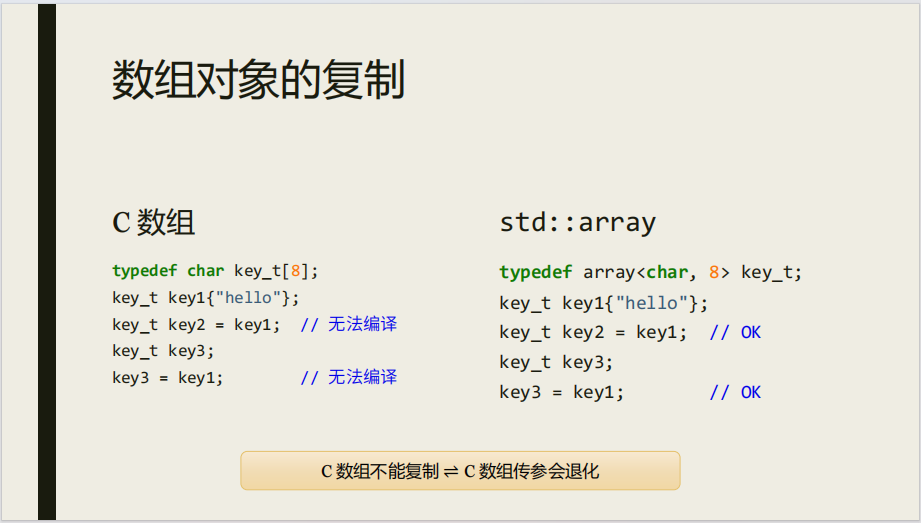Click the key_t key3; line under C 数组
This screenshot has height=523, width=921.
(x=163, y=351)
